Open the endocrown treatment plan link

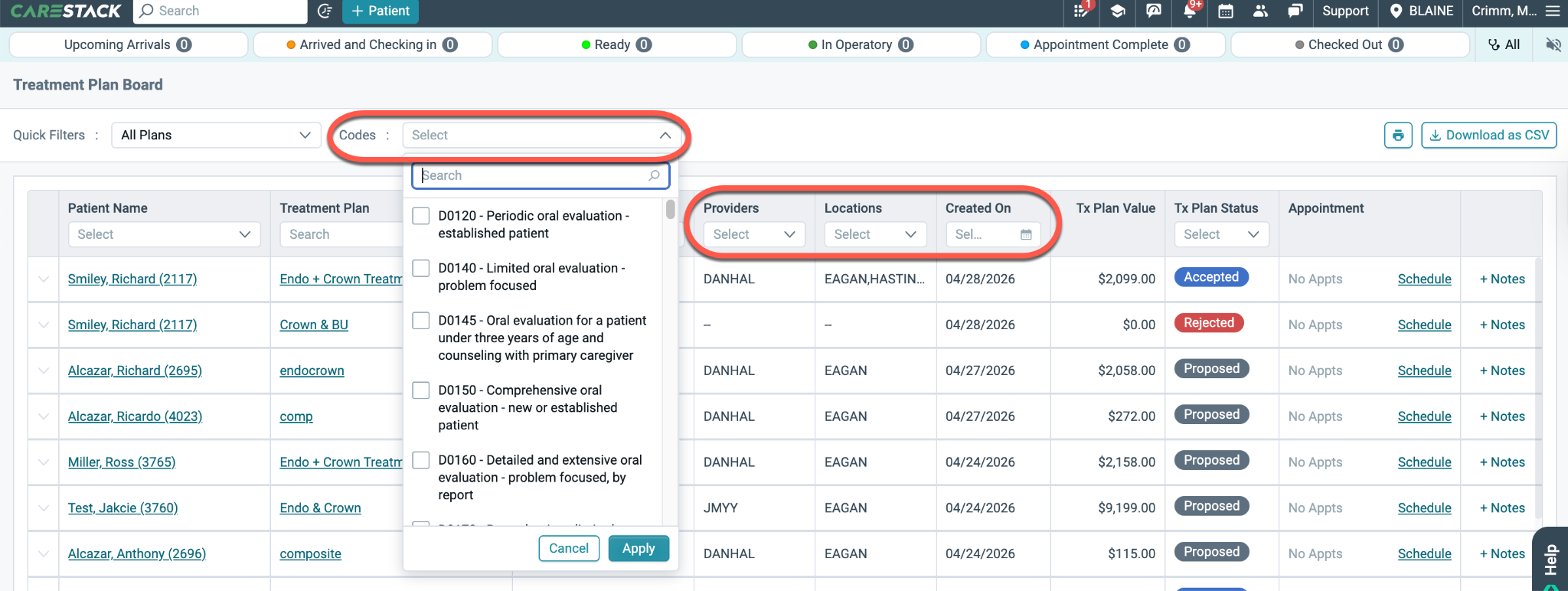(x=312, y=371)
